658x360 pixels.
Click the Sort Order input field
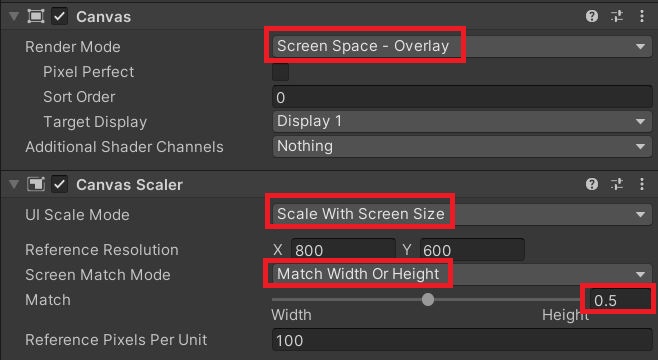462,97
